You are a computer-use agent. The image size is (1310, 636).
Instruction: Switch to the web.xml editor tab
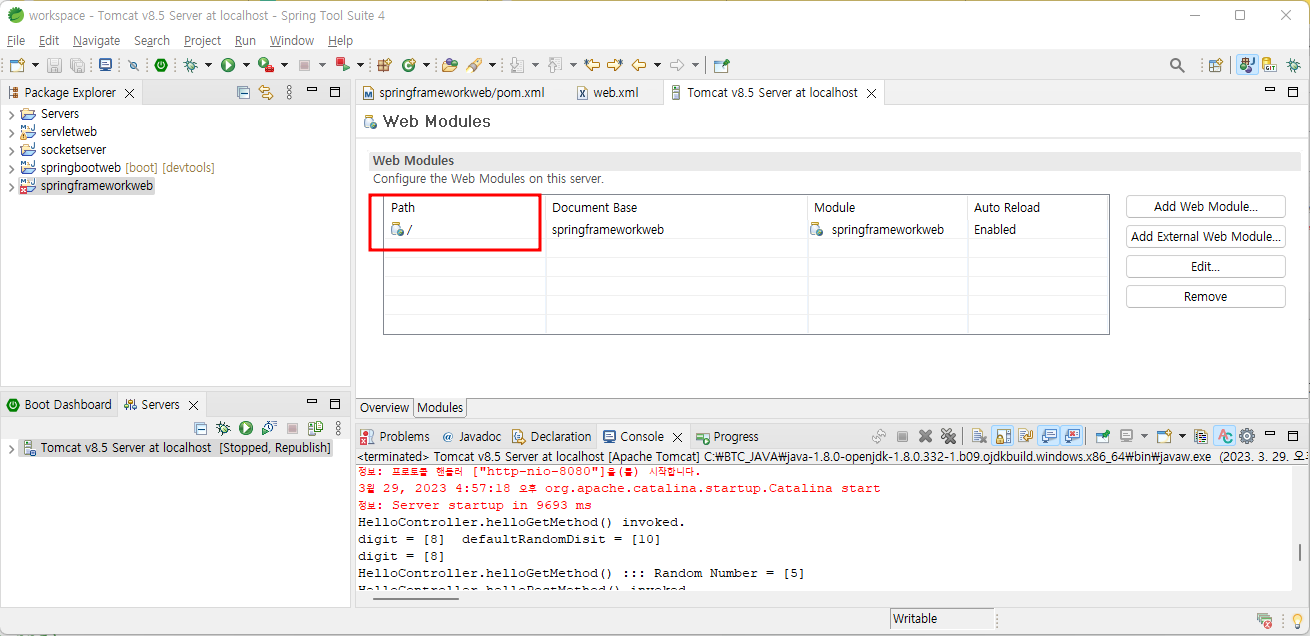(x=607, y=92)
